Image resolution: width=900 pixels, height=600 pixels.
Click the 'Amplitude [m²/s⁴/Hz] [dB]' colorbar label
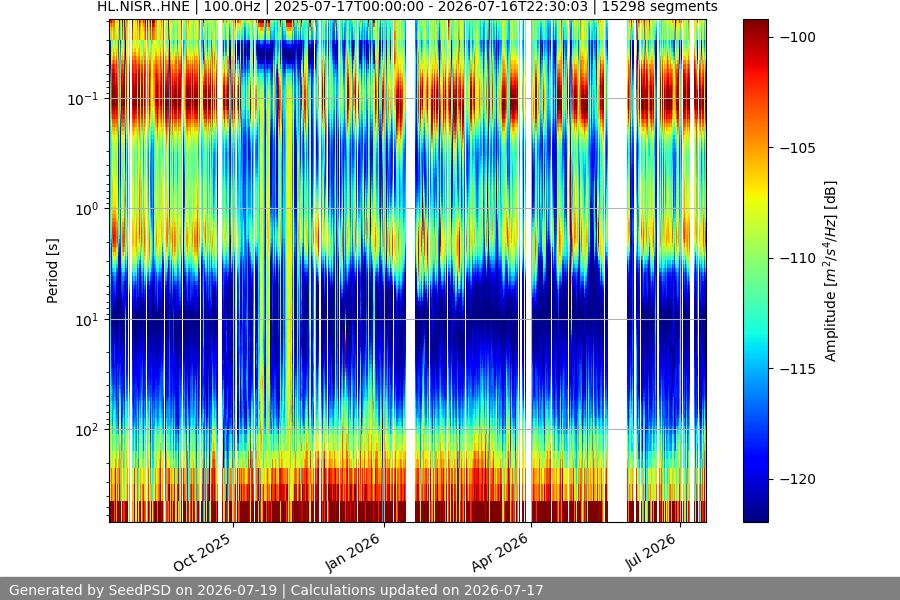831,271
